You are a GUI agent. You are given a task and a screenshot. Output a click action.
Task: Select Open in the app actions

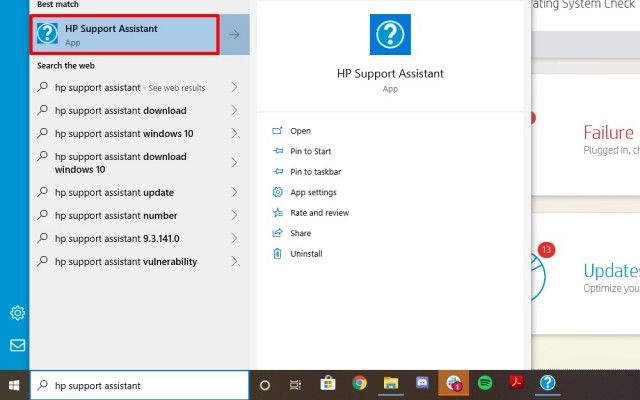[300, 131]
